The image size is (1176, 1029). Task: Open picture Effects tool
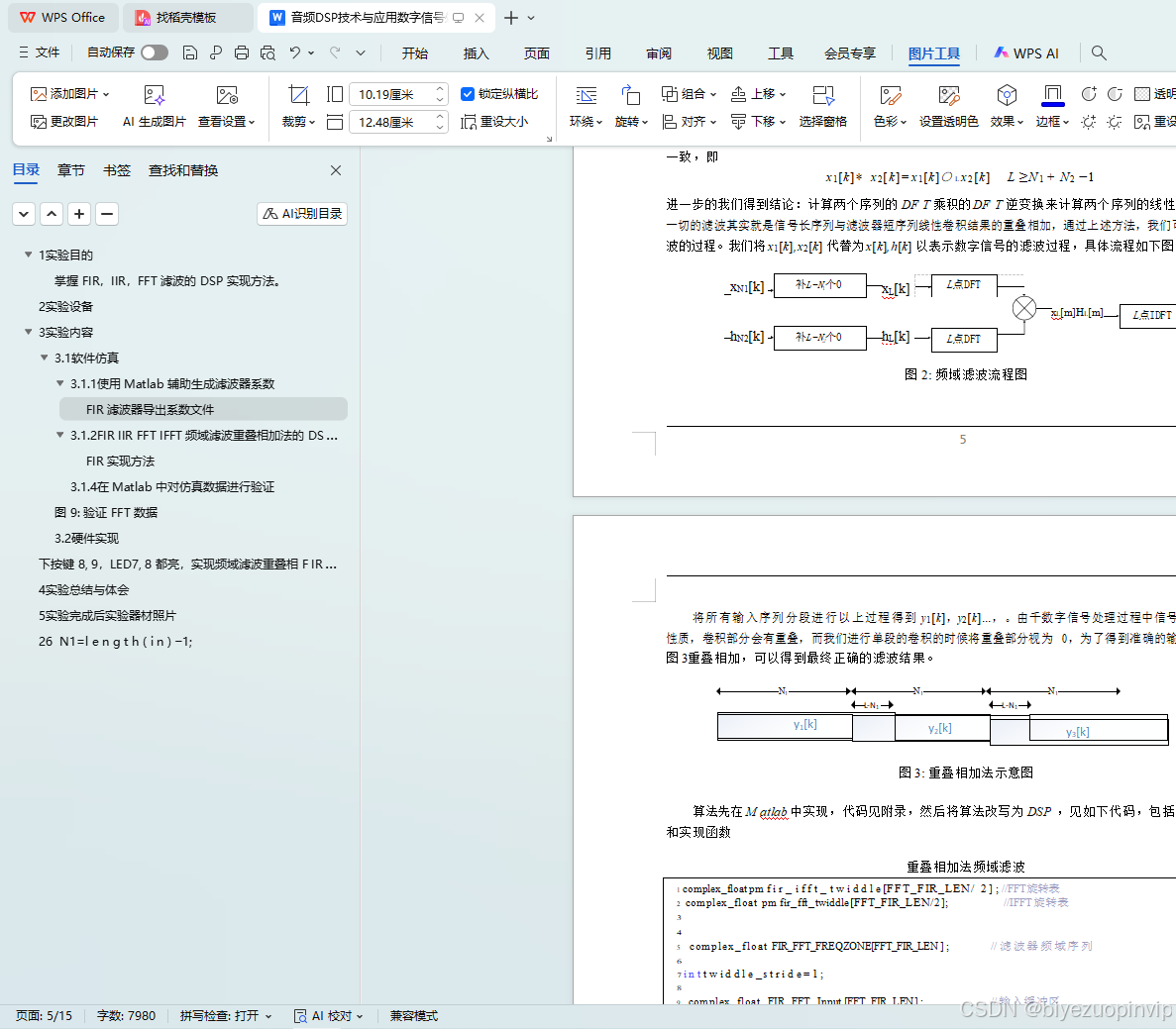(1007, 107)
